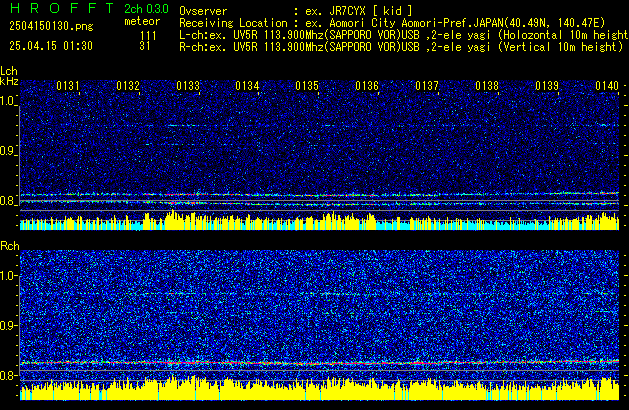Select the 0139 time marker

[x=547, y=86]
